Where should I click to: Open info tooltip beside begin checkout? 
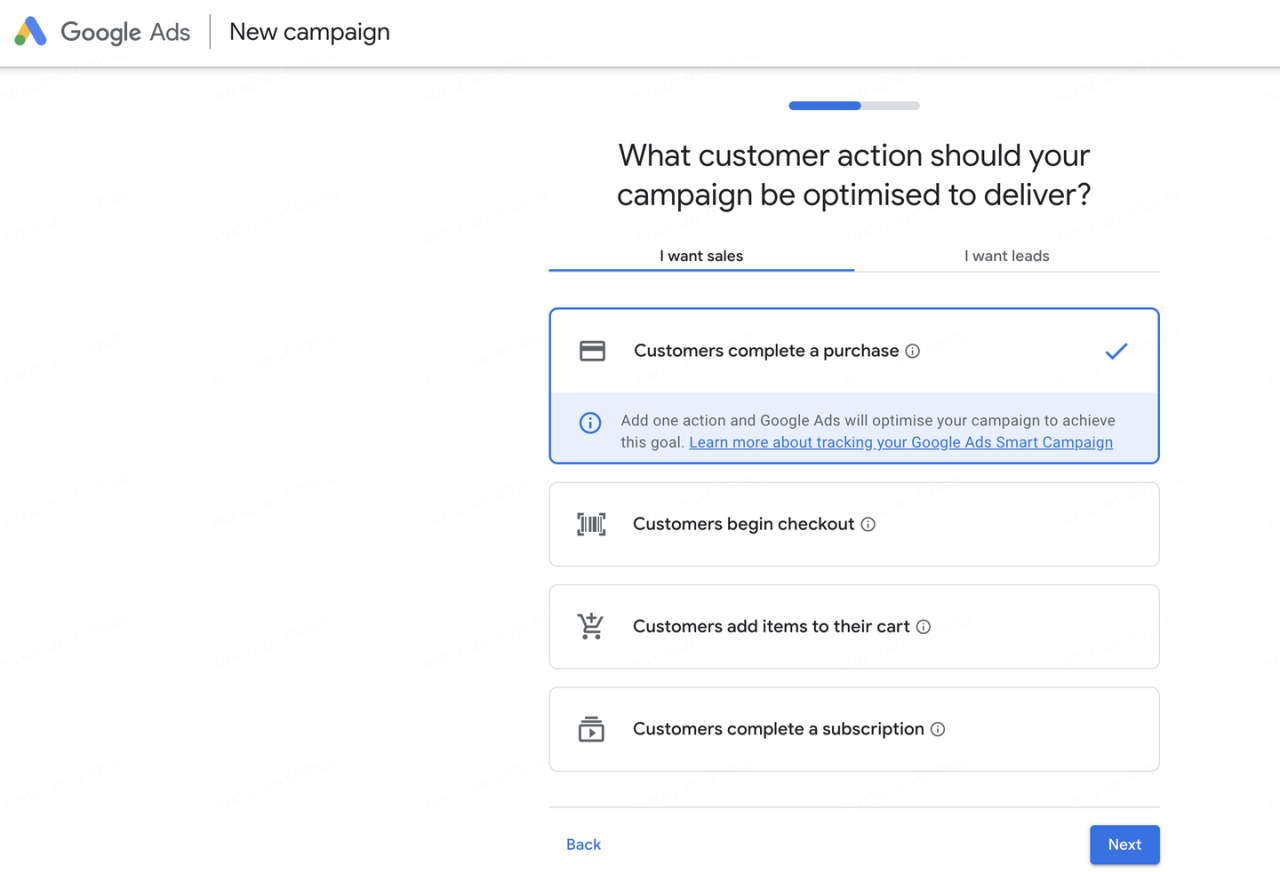pyautogui.click(x=868, y=524)
